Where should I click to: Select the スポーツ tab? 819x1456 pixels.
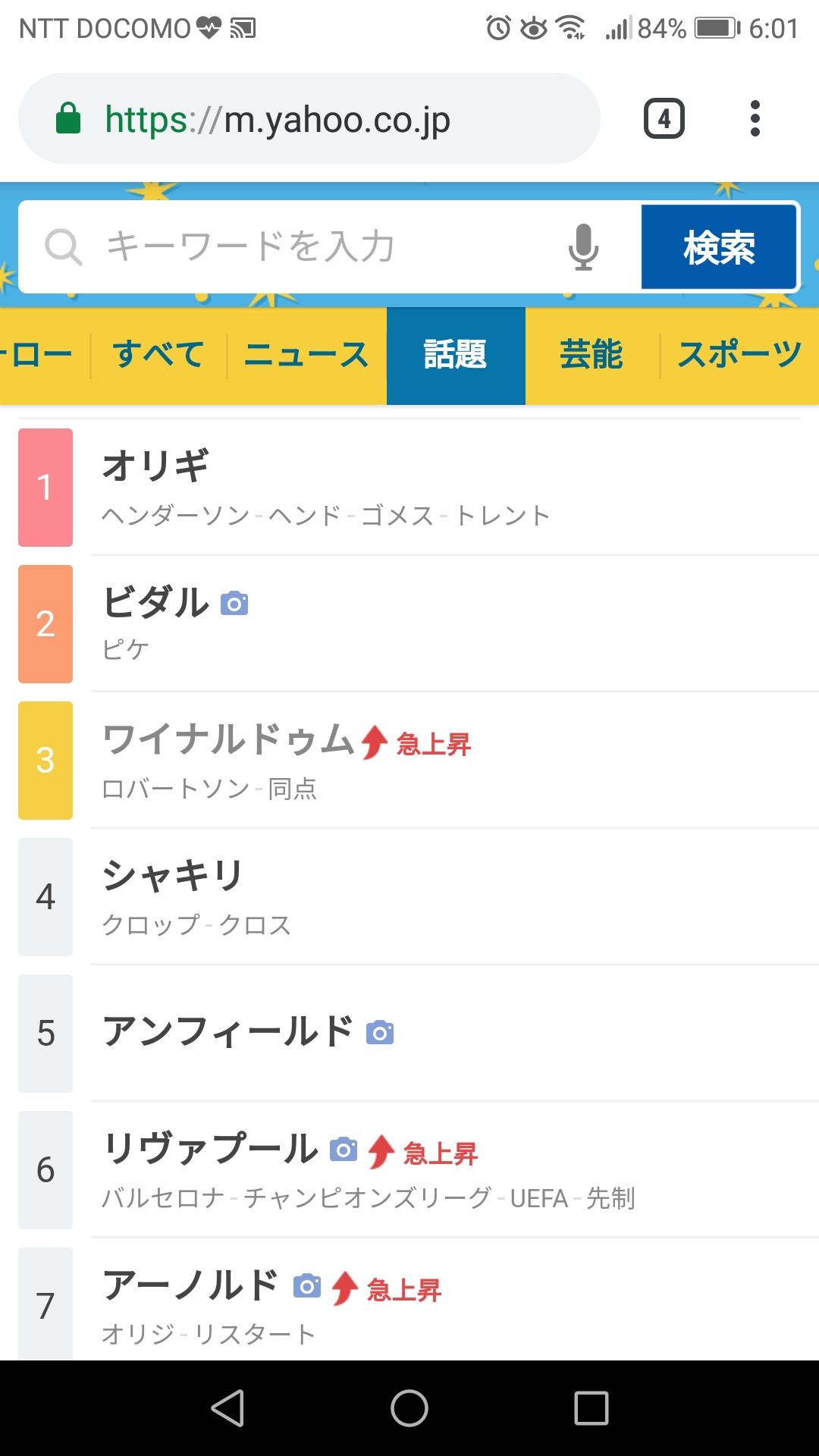click(x=739, y=355)
